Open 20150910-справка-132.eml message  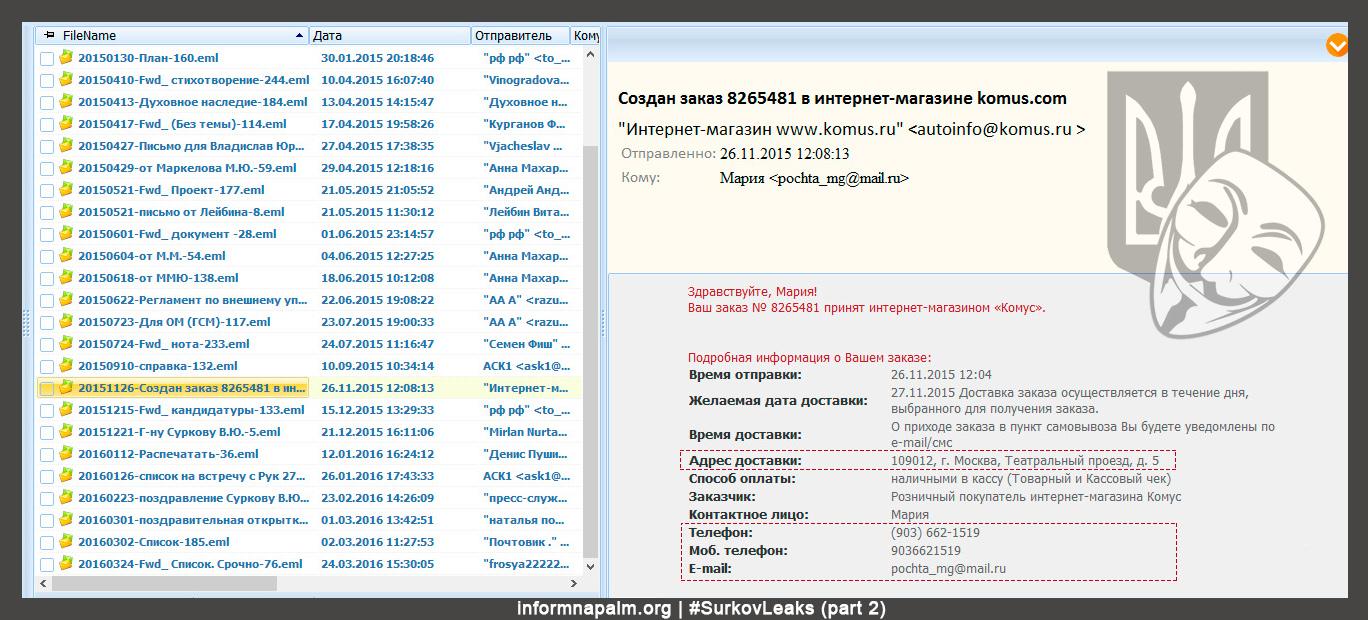pyautogui.click(x=158, y=366)
